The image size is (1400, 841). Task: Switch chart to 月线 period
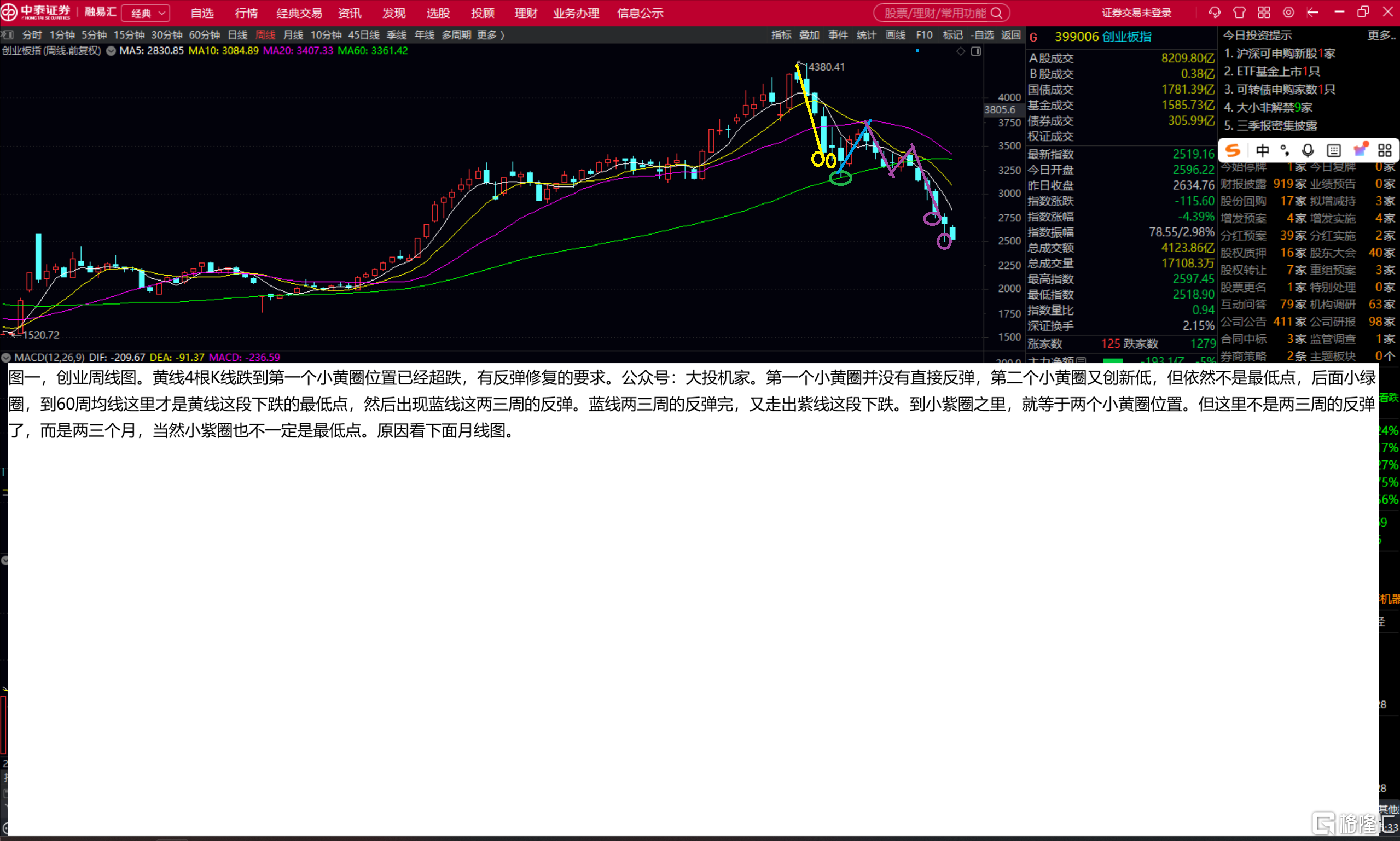click(x=293, y=35)
